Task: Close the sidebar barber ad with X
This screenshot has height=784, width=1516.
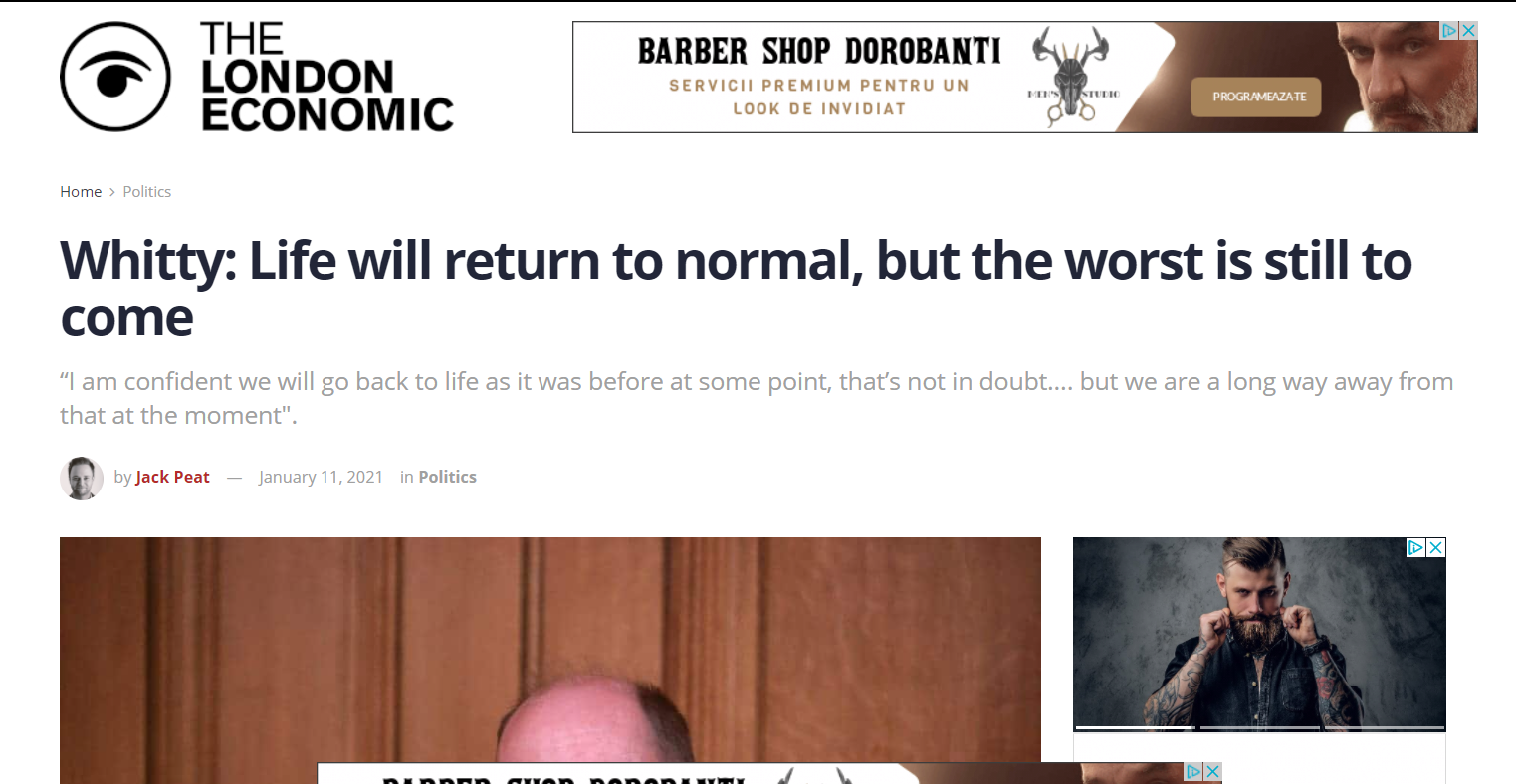Action: click(x=1436, y=547)
